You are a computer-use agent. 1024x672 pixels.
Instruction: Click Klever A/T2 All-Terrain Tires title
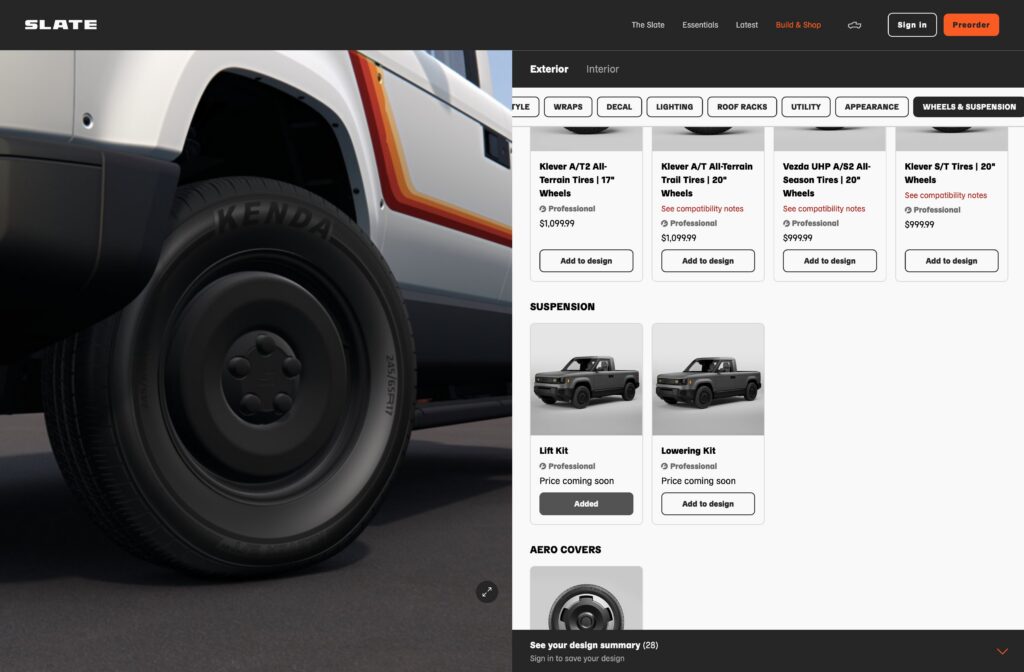point(577,180)
